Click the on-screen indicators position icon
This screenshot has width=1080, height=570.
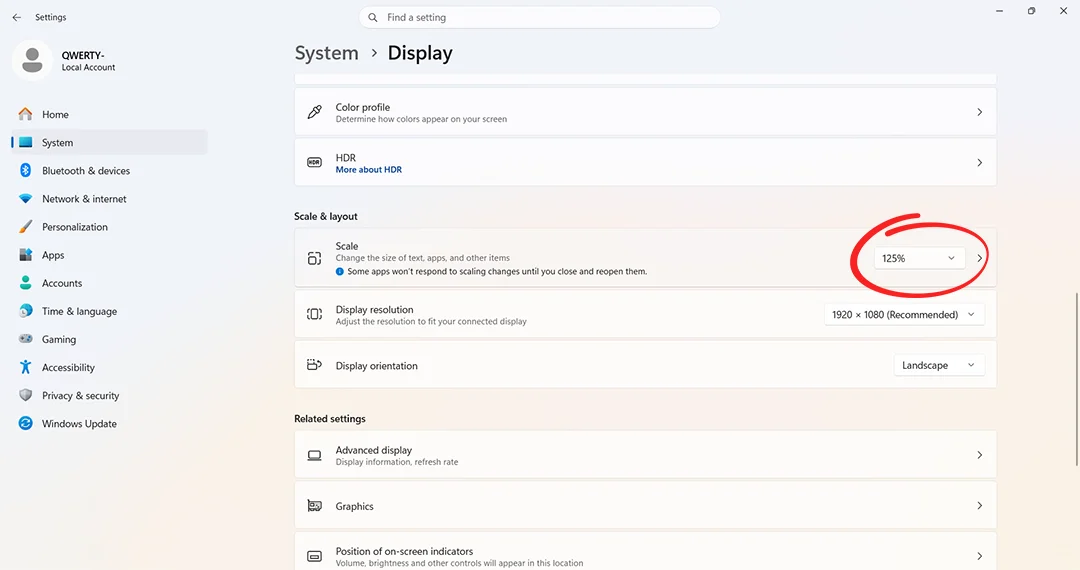(314, 556)
